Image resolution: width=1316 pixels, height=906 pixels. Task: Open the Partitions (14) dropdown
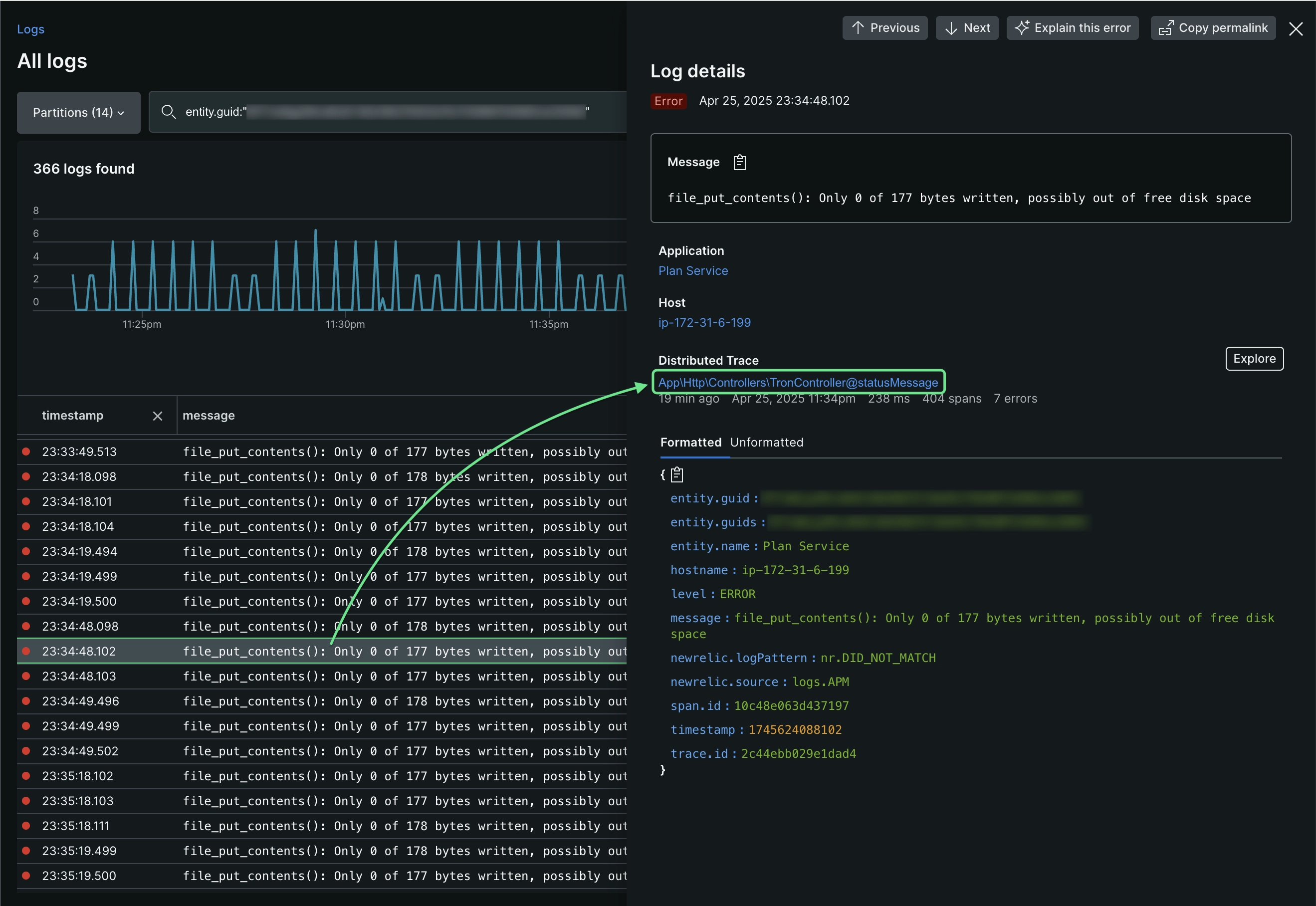pos(78,112)
